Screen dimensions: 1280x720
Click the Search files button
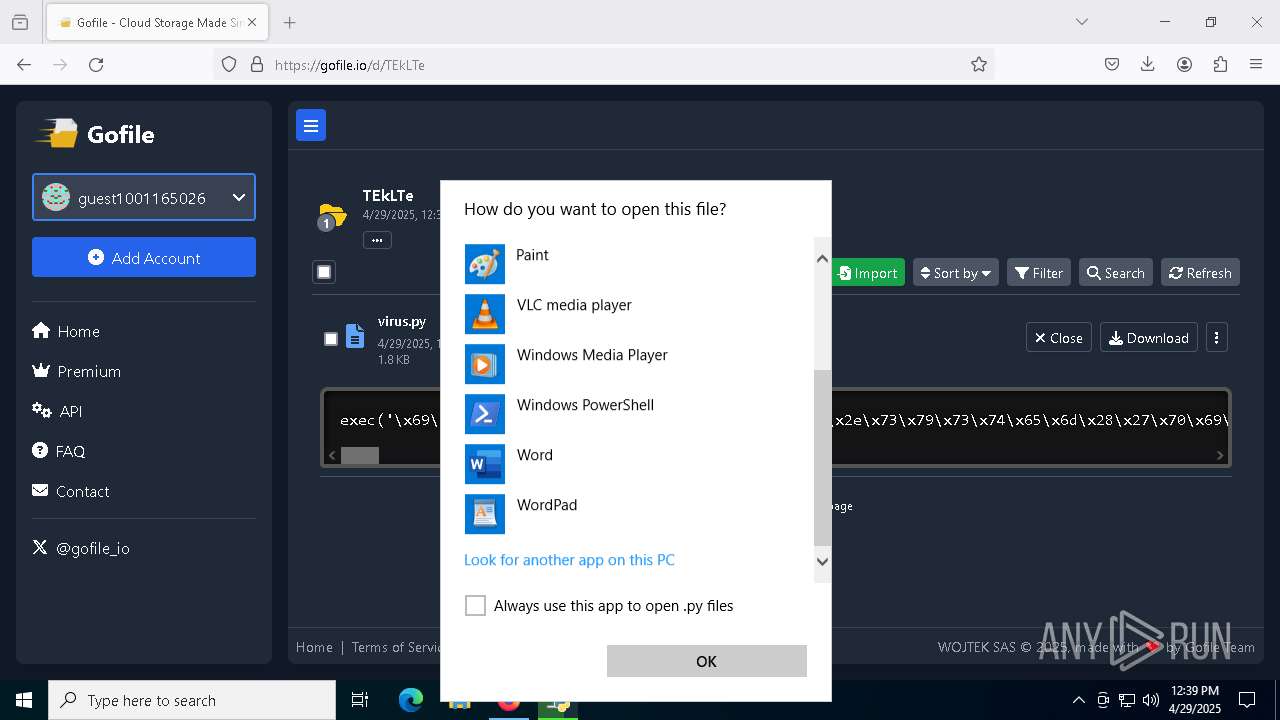coord(1116,273)
